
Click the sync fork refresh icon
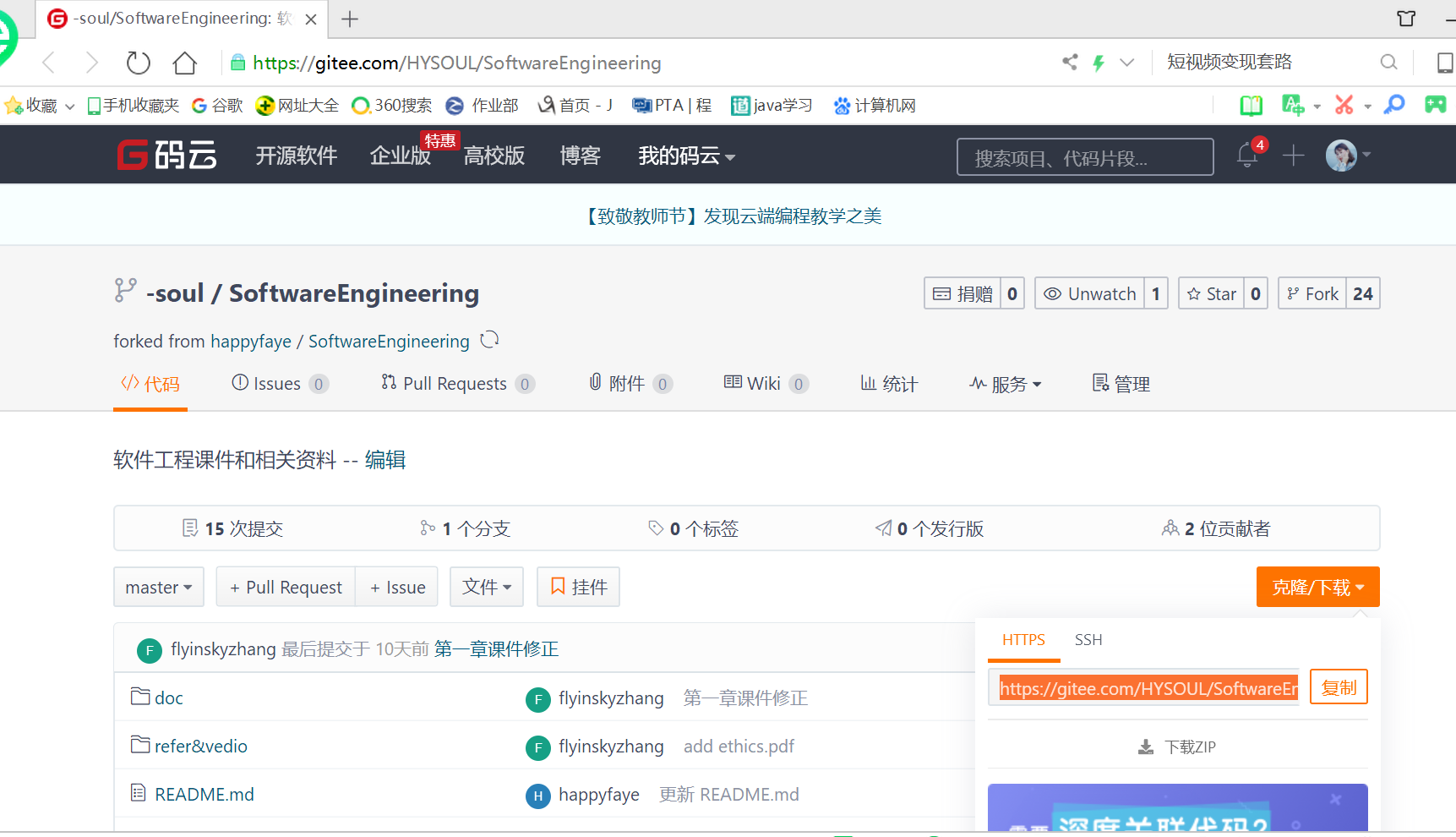(x=489, y=340)
